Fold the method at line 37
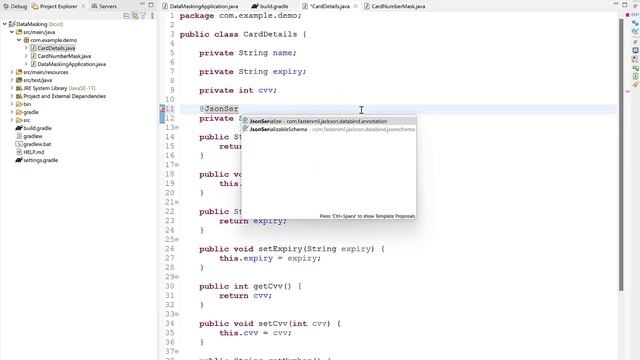Screen dimensions: 640x360 (x=177, y=352)
